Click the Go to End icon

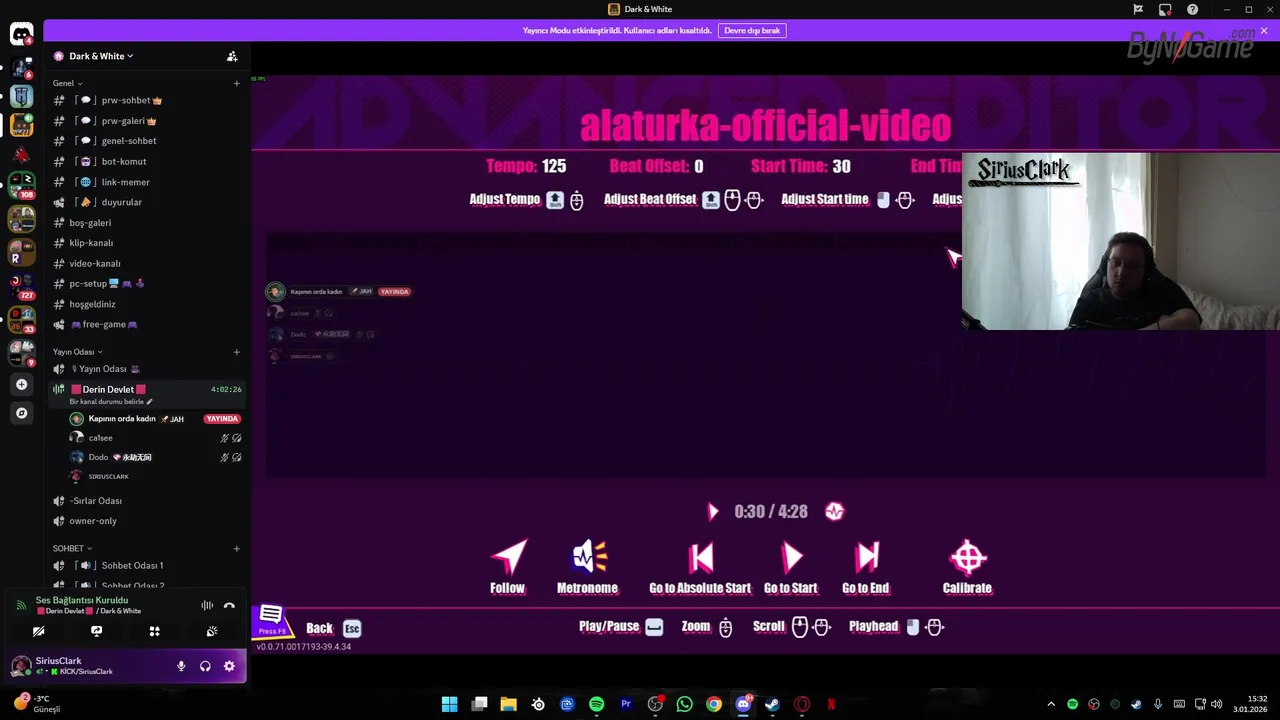(x=867, y=557)
